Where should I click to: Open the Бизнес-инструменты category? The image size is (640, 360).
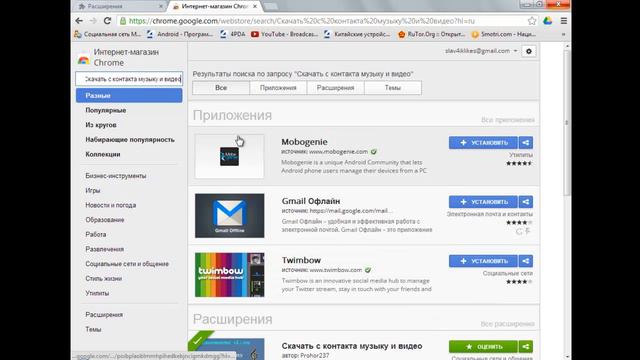point(116,176)
